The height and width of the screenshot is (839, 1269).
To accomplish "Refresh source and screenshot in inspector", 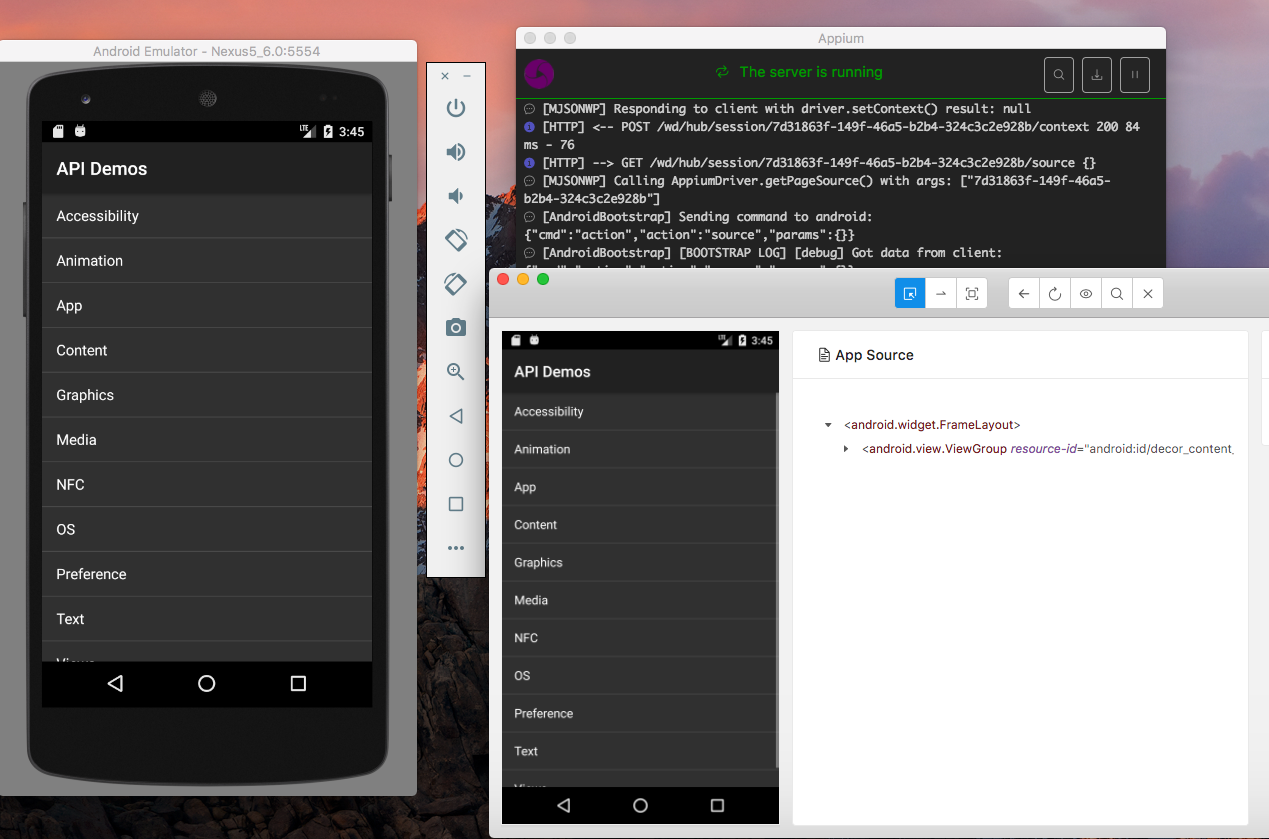I will (x=1055, y=294).
